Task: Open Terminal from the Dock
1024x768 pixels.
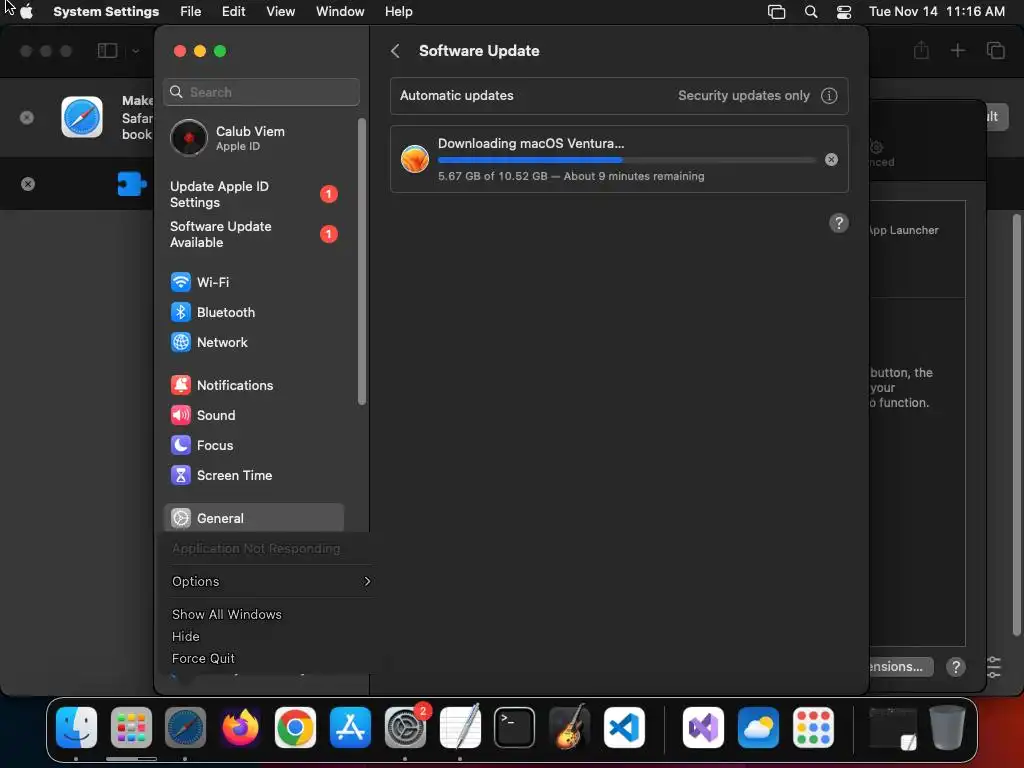Action: pyautogui.click(x=515, y=727)
